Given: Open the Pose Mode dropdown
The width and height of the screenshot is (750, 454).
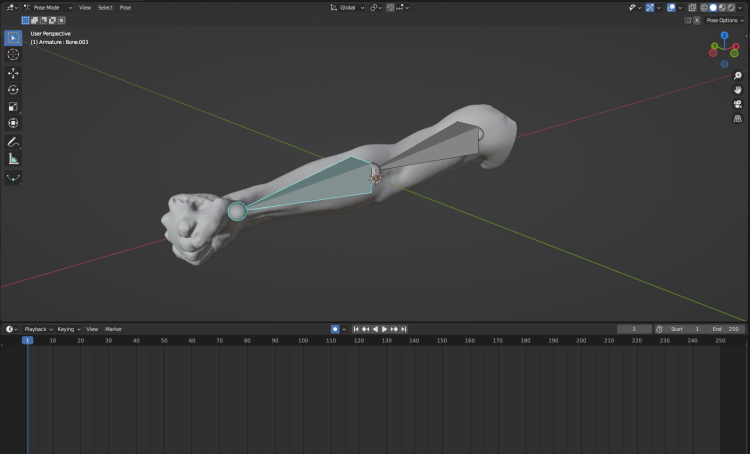Looking at the screenshot, I should pyautogui.click(x=47, y=7).
